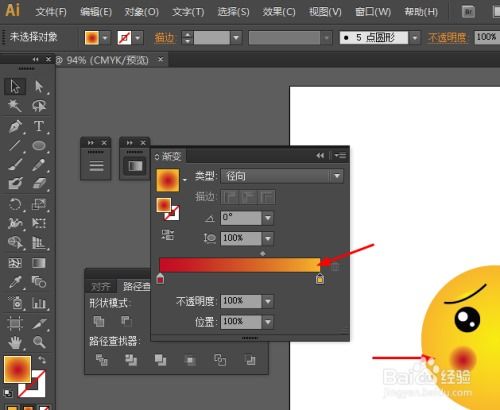
Task: Click the Unite shape mode icon
Action: pyautogui.click(x=99, y=321)
